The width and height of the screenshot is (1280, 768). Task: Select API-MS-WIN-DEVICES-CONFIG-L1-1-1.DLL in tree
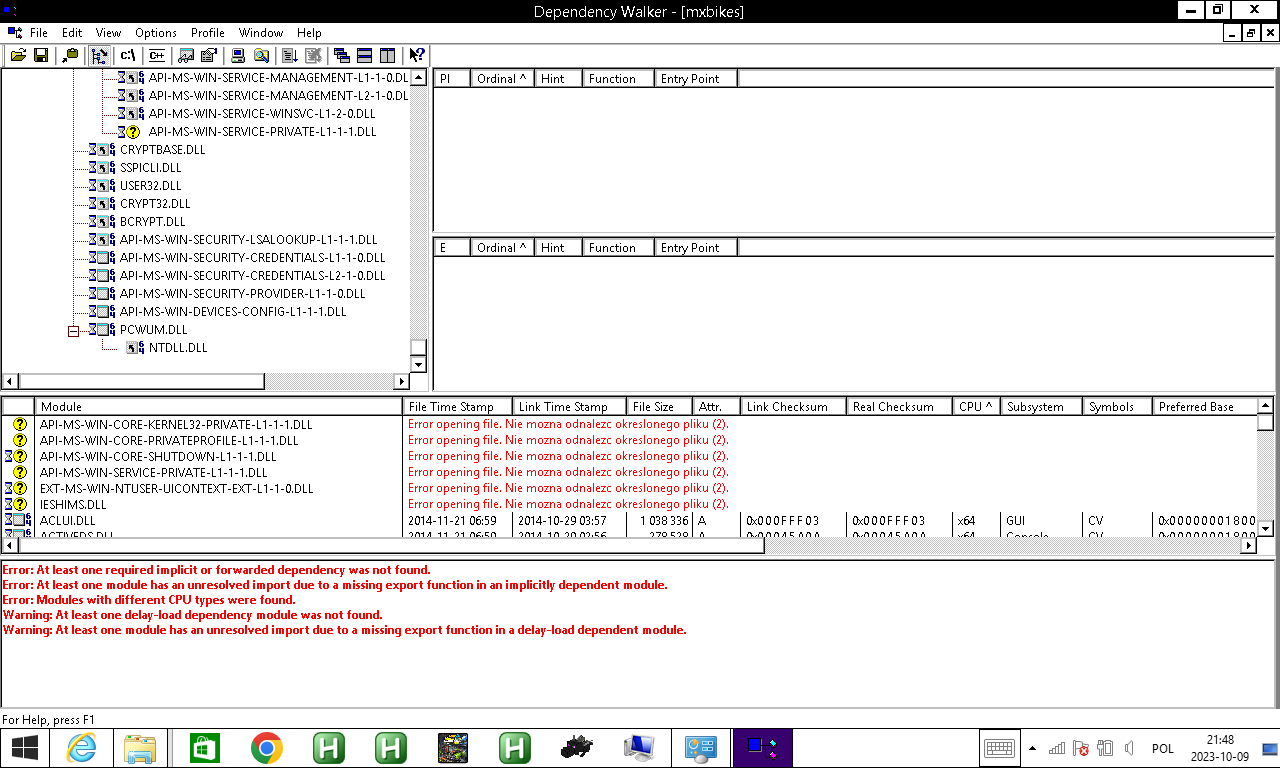[233, 312]
